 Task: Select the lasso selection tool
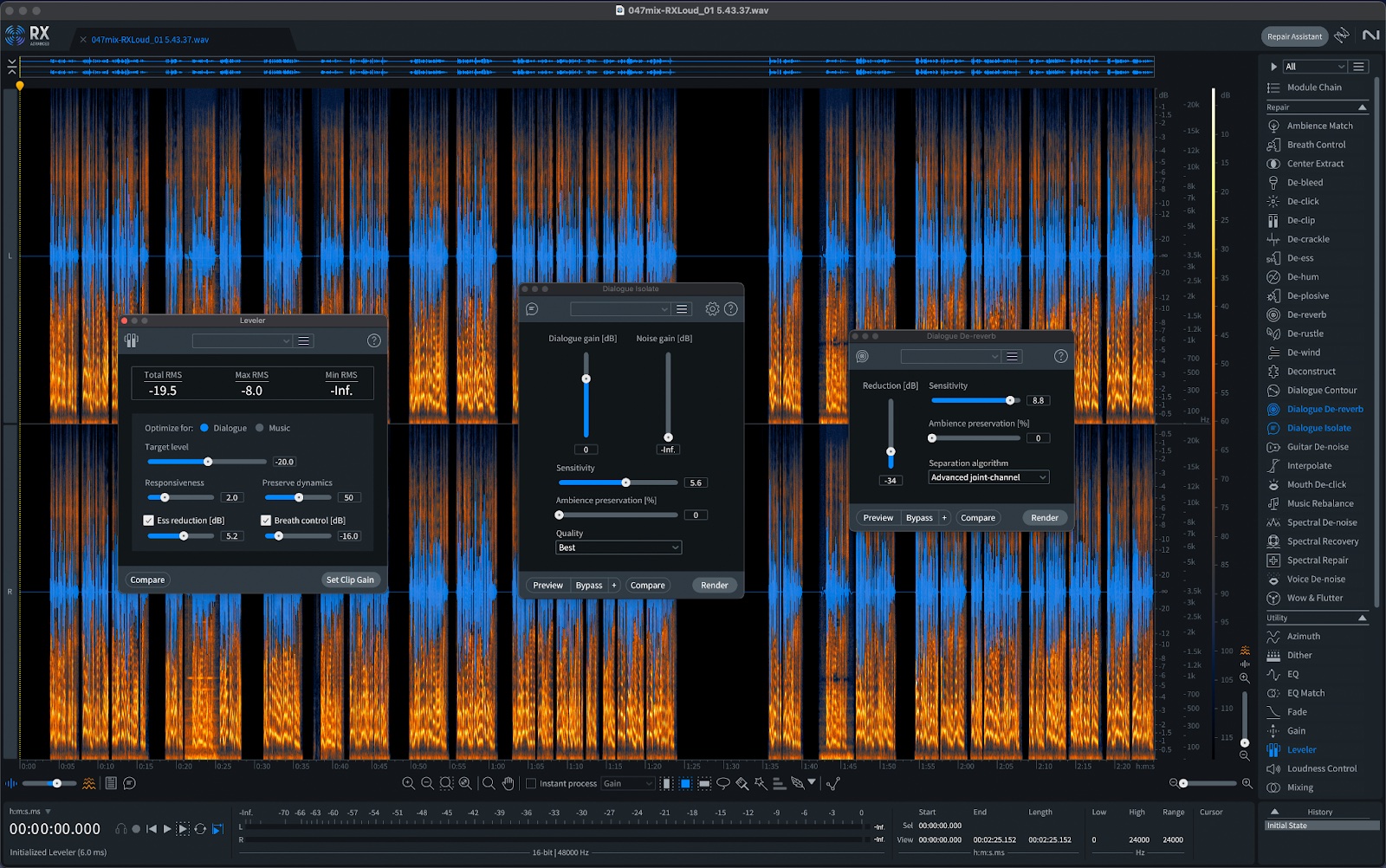[722, 783]
